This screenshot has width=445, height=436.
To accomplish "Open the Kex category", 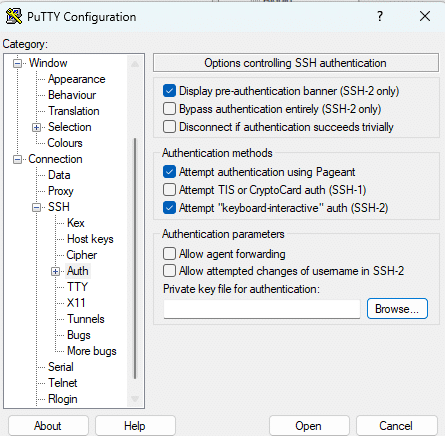I will tap(76, 223).
